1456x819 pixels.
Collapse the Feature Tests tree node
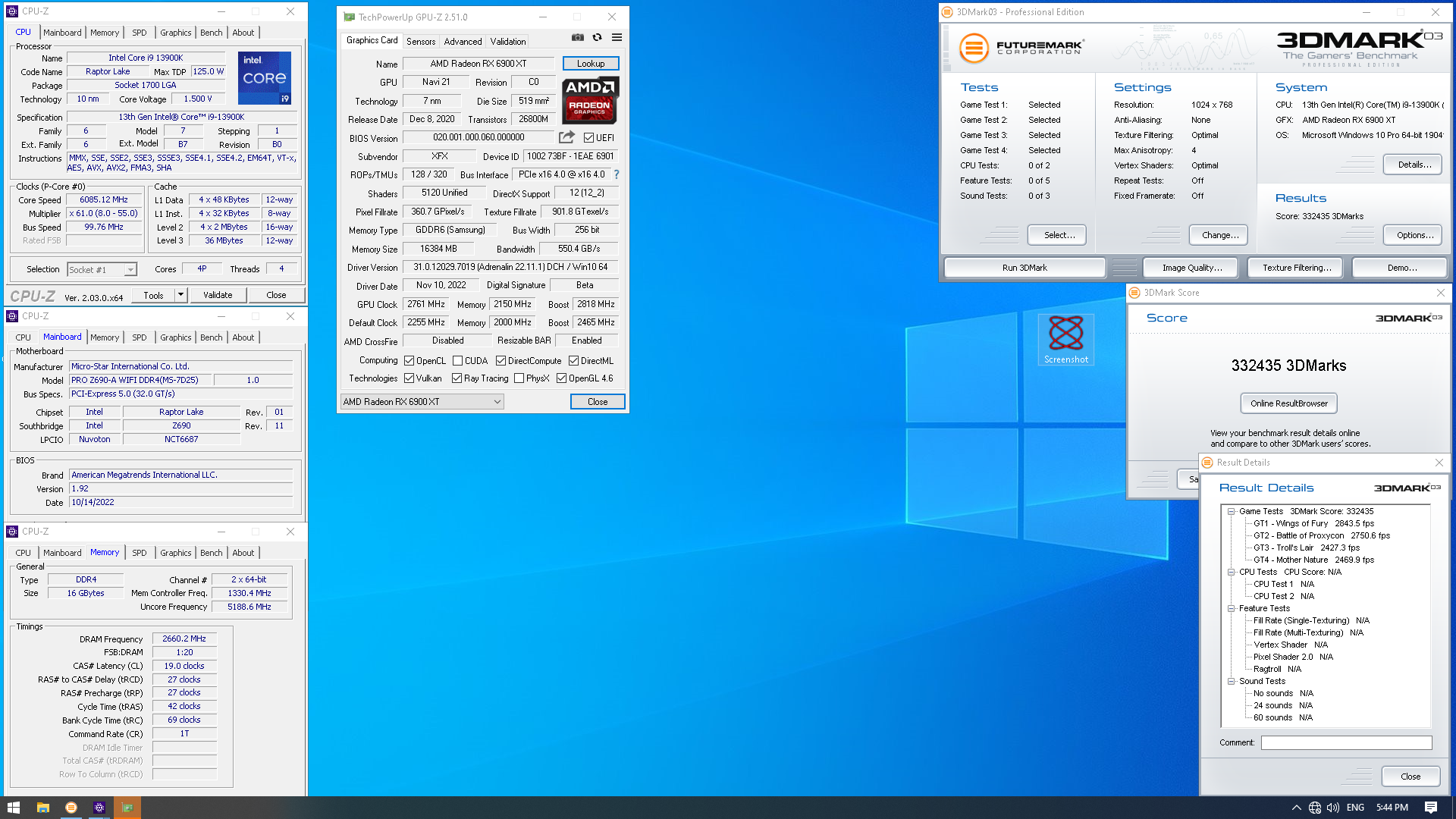[1232, 609]
